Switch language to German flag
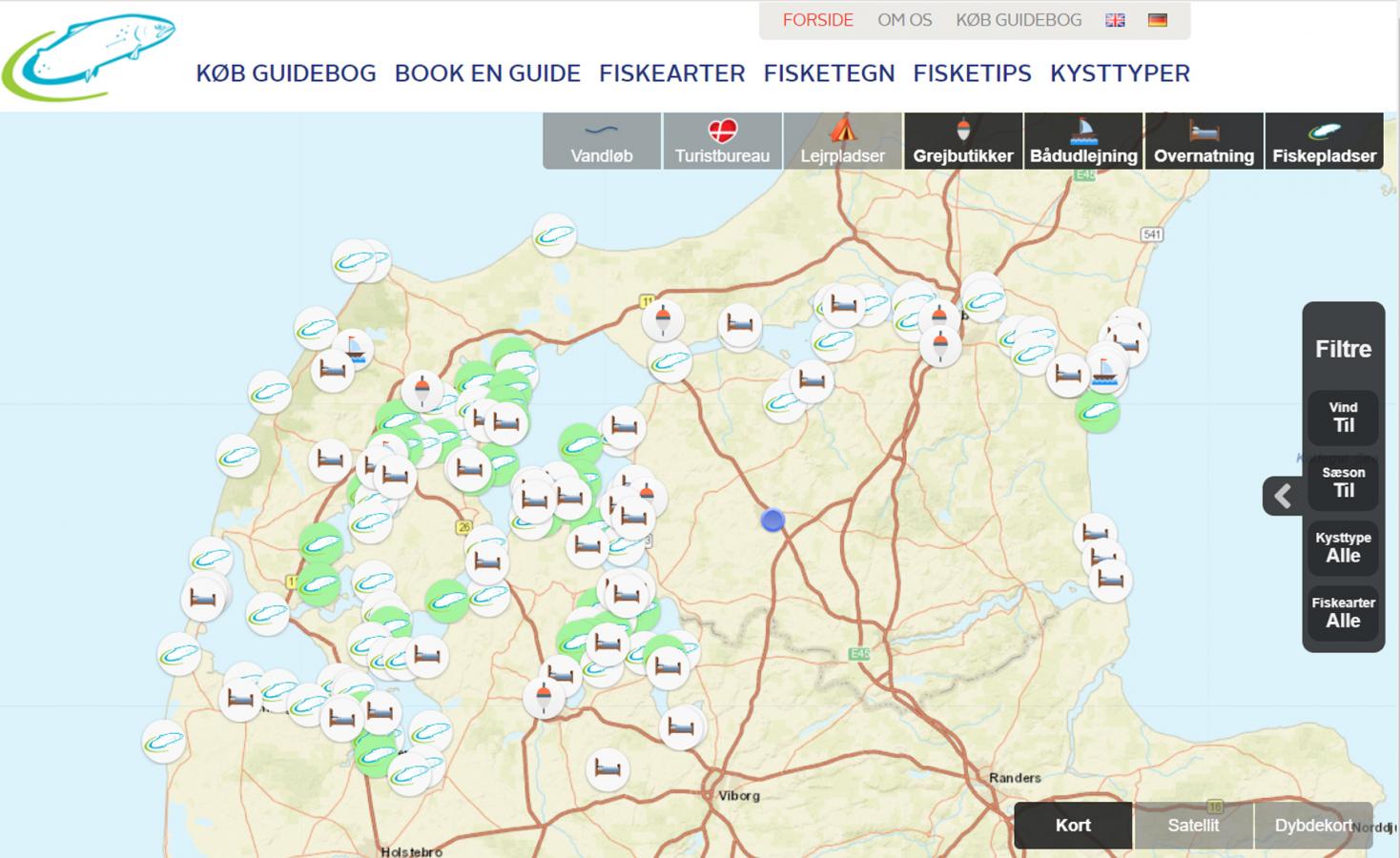 (1158, 20)
